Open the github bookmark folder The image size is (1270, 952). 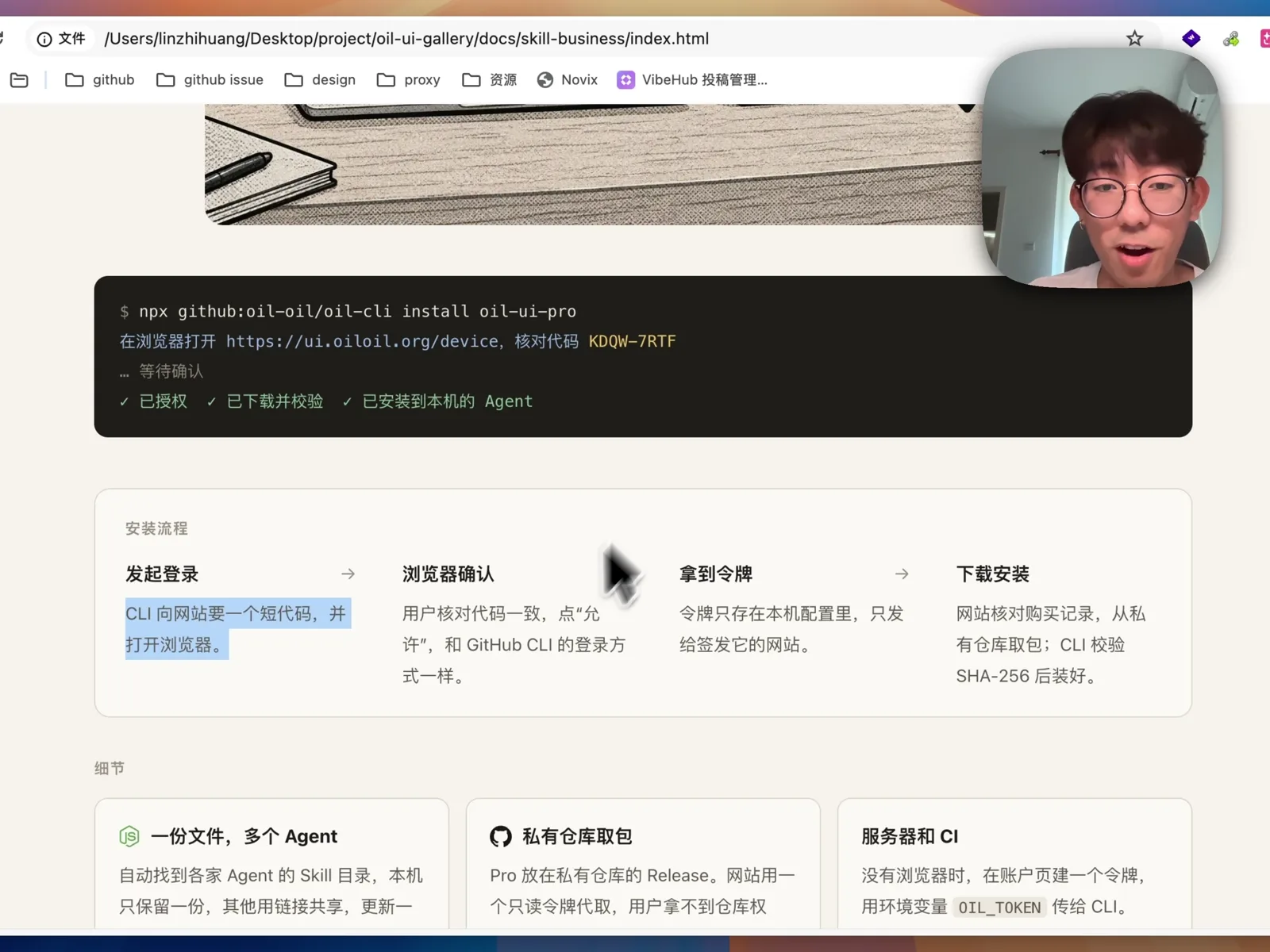(x=100, y=80)
